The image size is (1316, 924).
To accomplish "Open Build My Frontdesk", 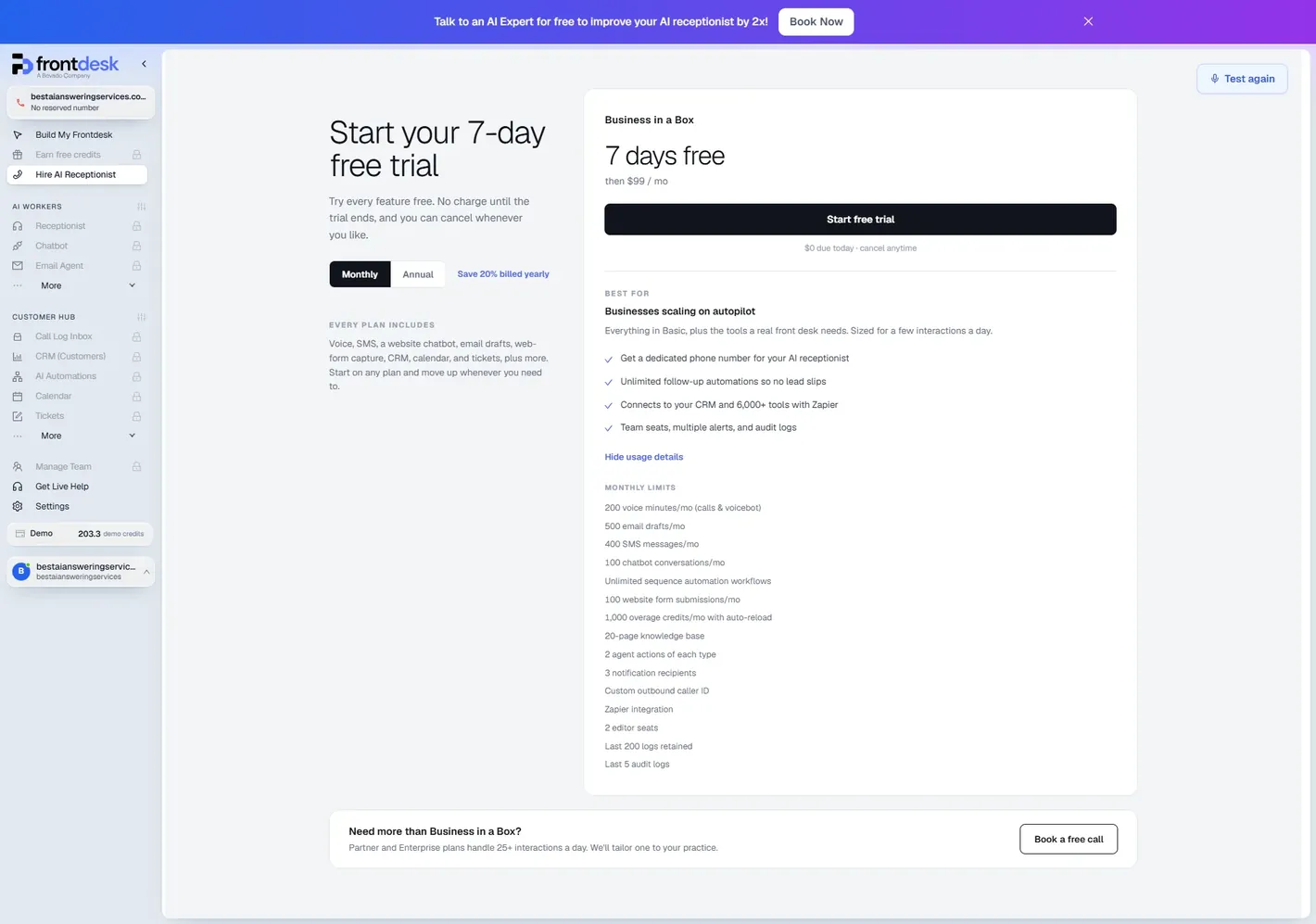I will point(77,135).
